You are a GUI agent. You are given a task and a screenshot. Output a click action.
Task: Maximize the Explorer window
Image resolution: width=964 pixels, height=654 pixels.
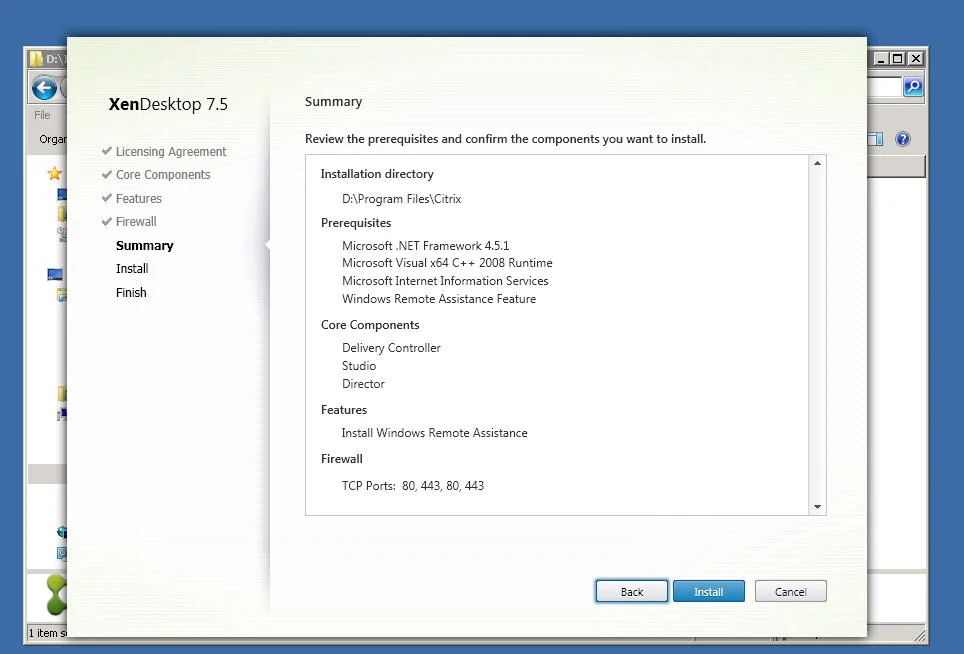898,58
